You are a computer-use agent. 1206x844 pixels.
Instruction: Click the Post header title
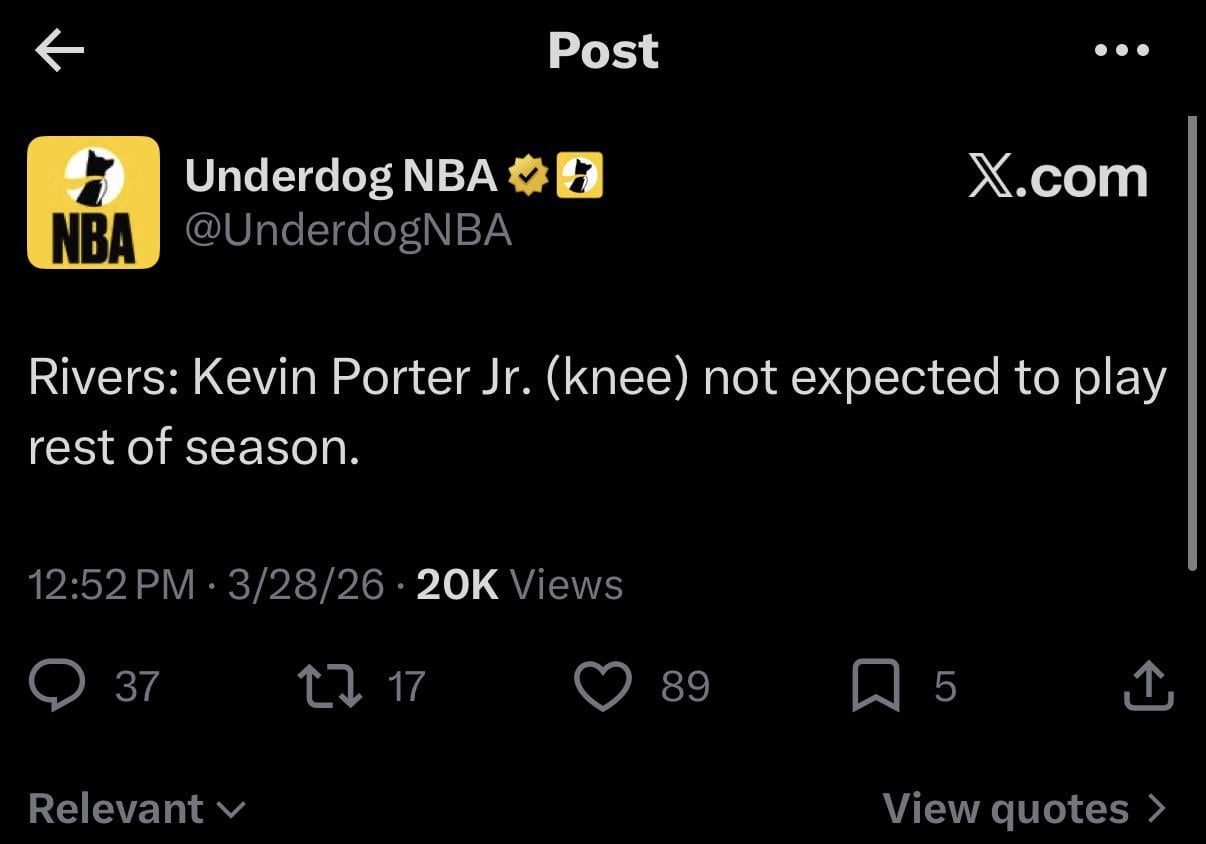tap(603, 50)
